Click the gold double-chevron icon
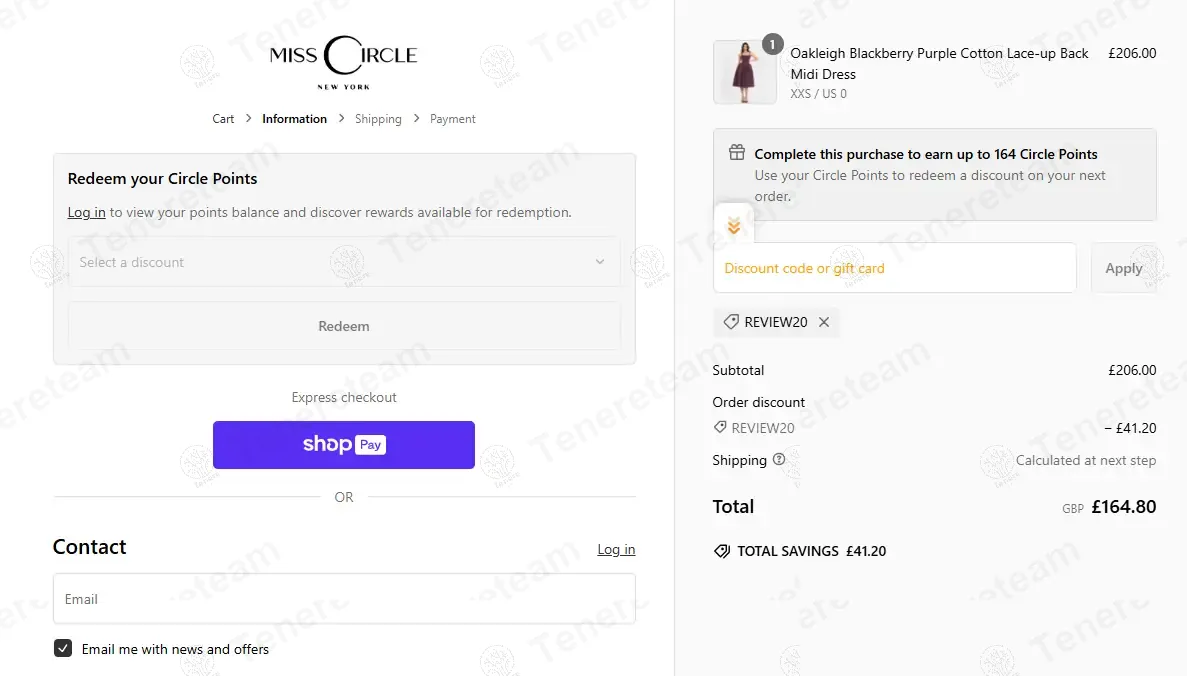The height and width of the screenshot is (676, 1187). click(734, 227)
